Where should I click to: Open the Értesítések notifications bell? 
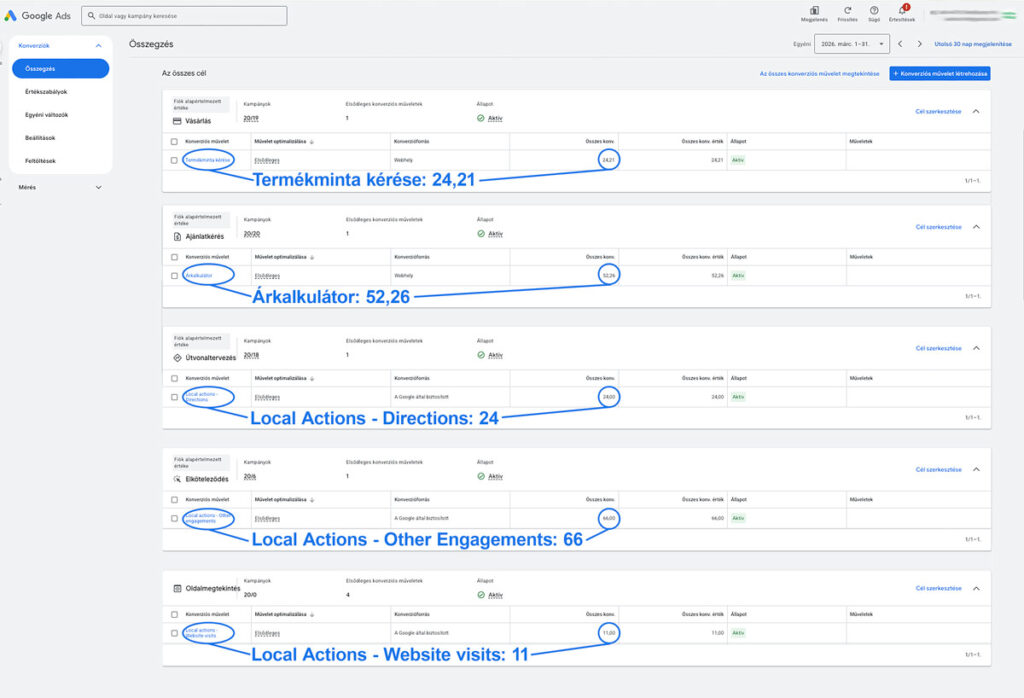(903, 10)
